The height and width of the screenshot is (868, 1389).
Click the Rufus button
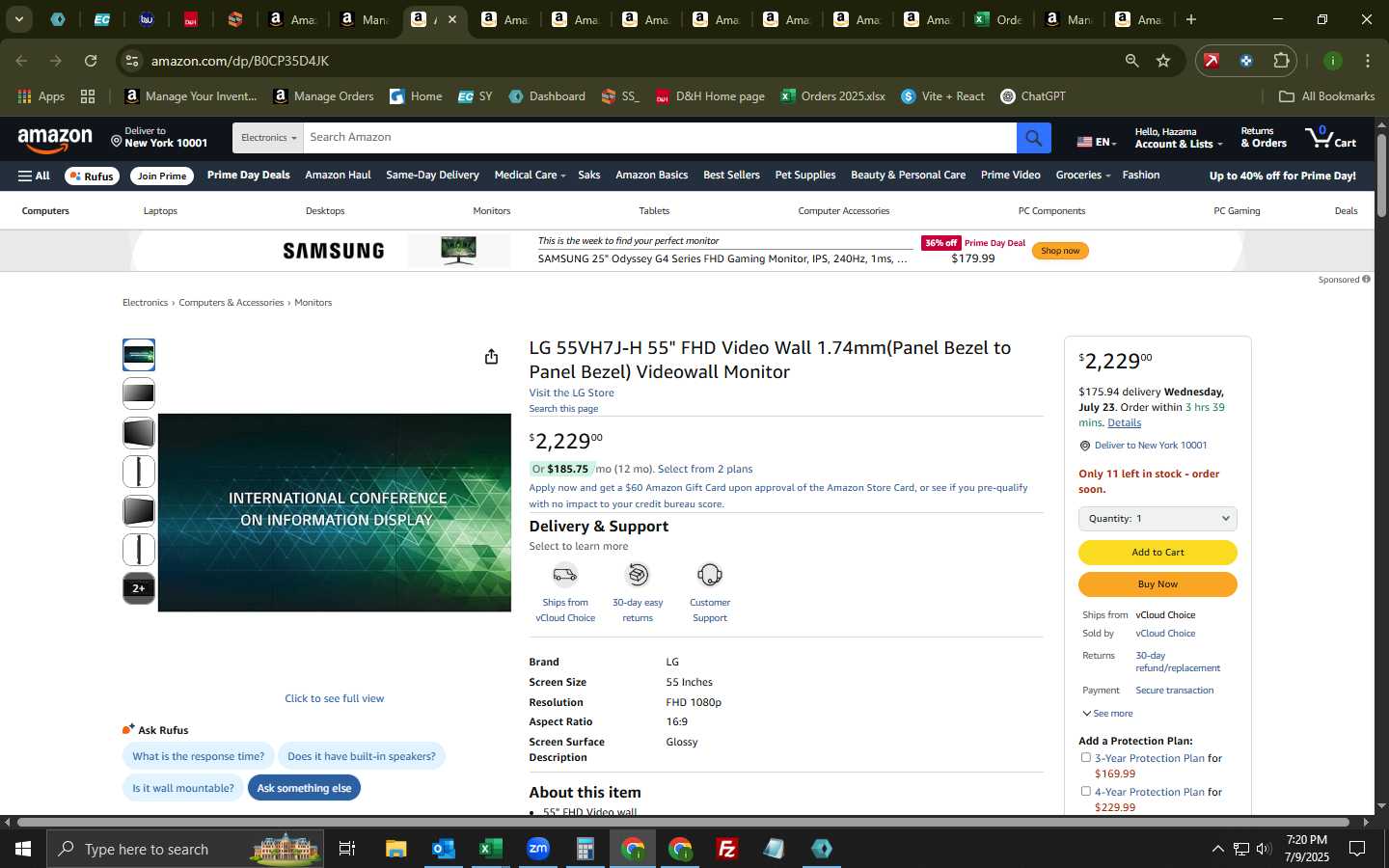pos(92,176)
